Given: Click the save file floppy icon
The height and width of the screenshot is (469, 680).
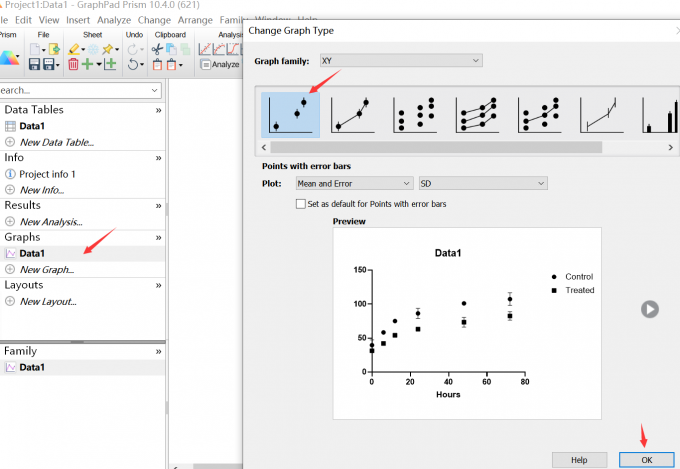Looking at the screenshot, I should pos(34,65).
